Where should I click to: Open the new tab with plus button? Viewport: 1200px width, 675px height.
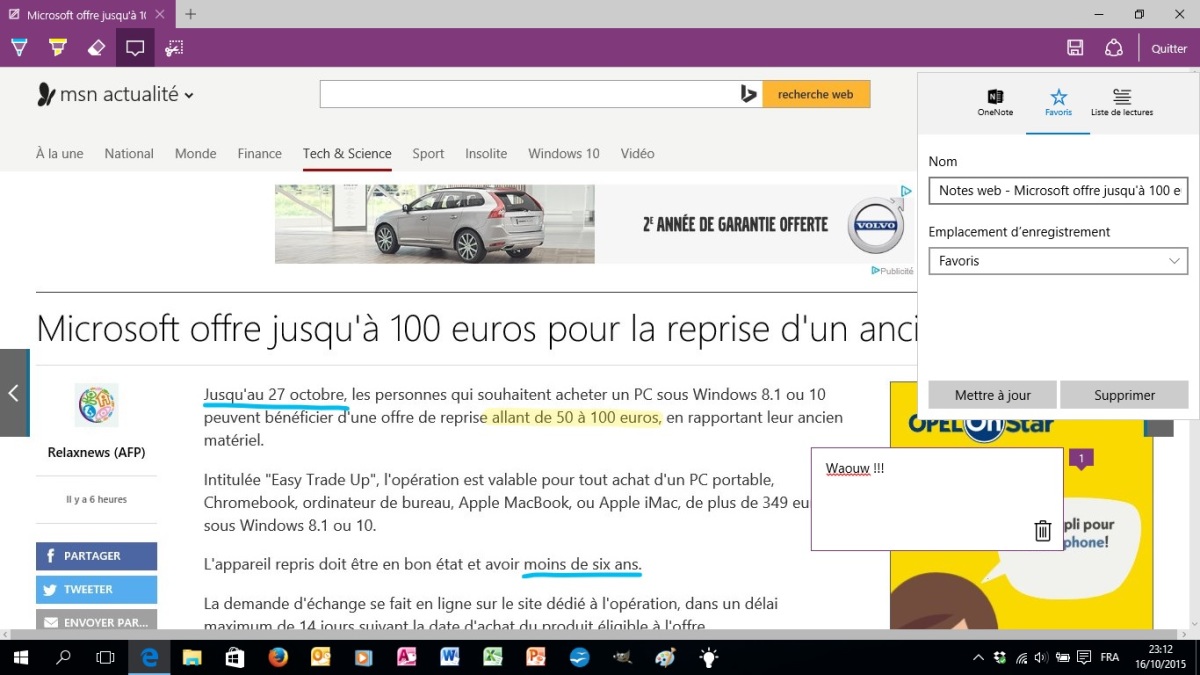click(x=190, y=14)
